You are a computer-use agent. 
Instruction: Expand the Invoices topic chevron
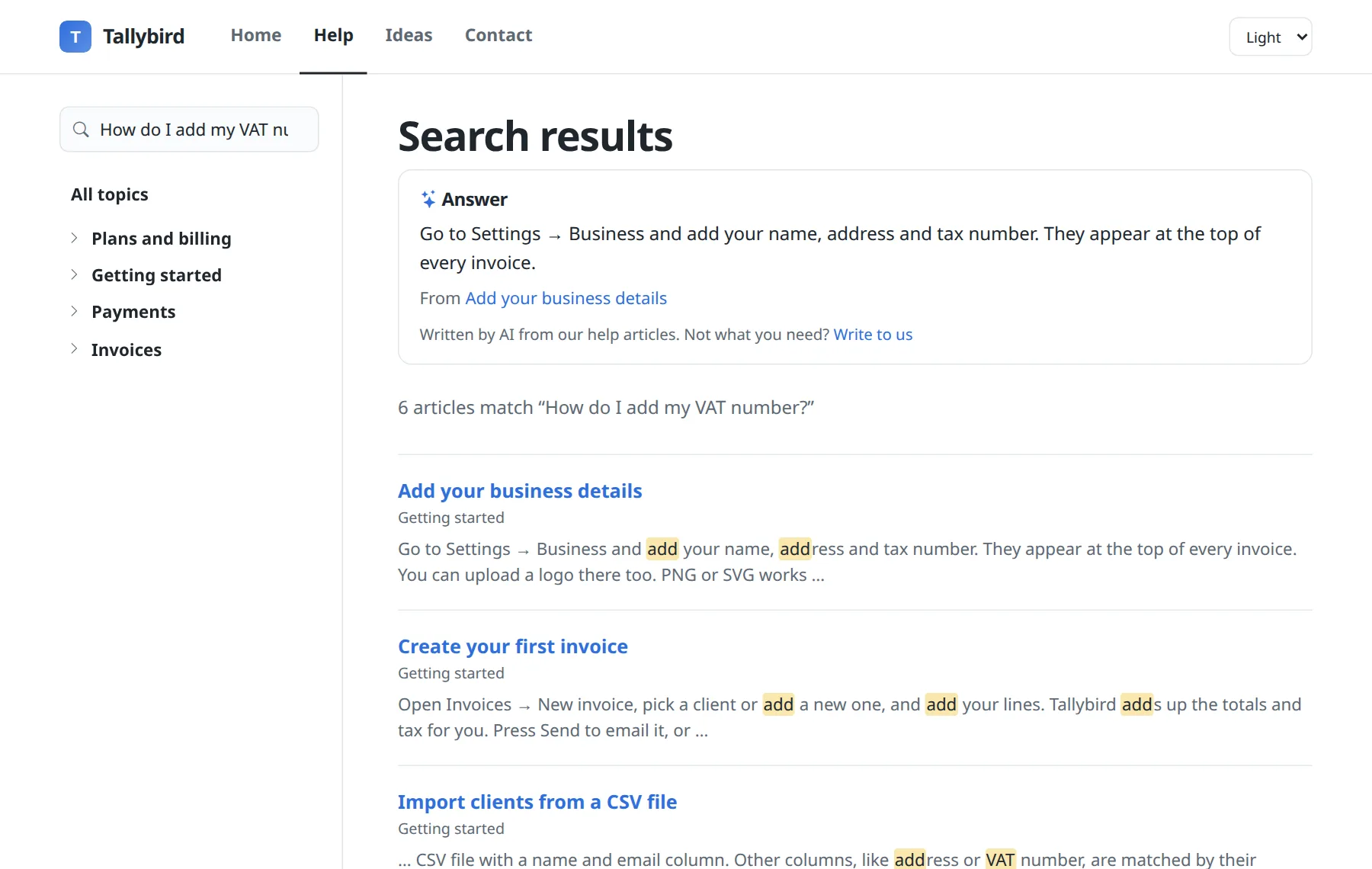(x=74, y=348)
